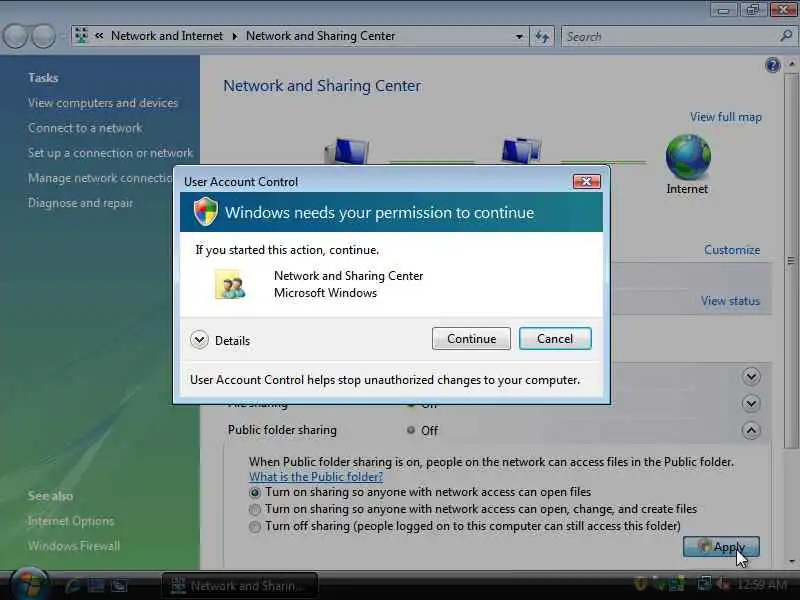Cancel the User Account Control prompt
800x600 pixels.
click(x=555, y=339)
